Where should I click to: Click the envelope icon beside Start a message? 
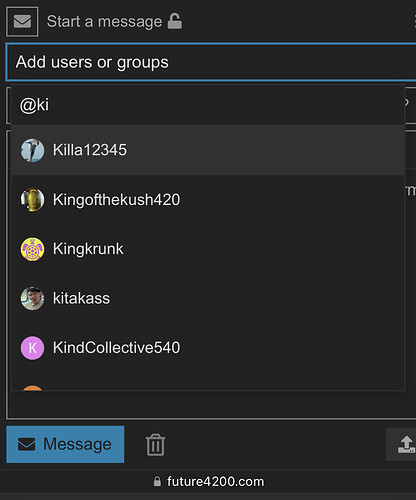(x=22, y=22)
